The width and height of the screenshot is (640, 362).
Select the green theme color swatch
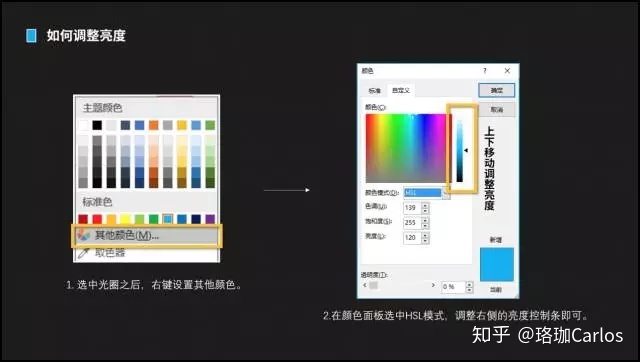[210, 125]
